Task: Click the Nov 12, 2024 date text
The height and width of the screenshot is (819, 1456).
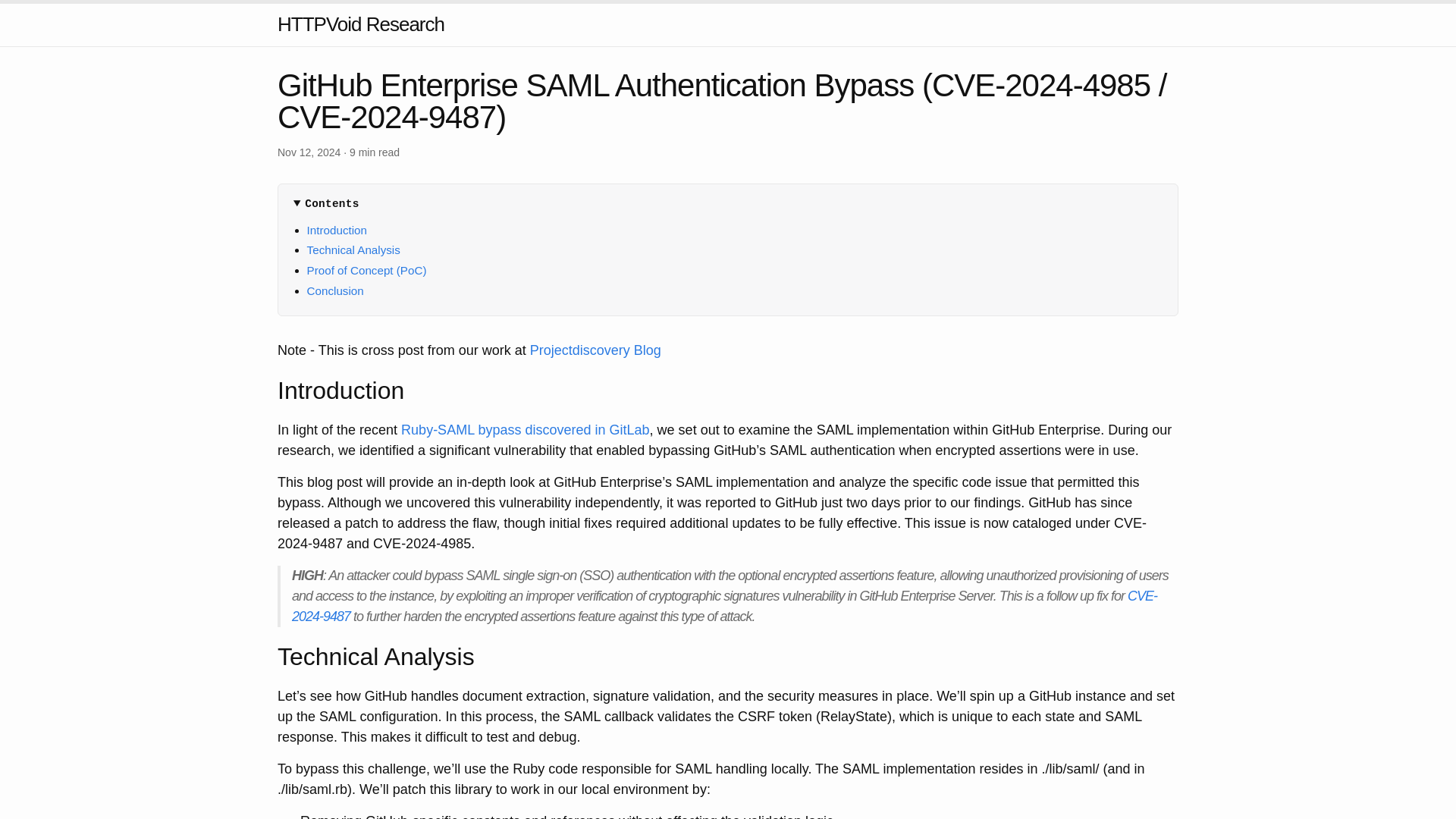Action: [x=309, y=152]
